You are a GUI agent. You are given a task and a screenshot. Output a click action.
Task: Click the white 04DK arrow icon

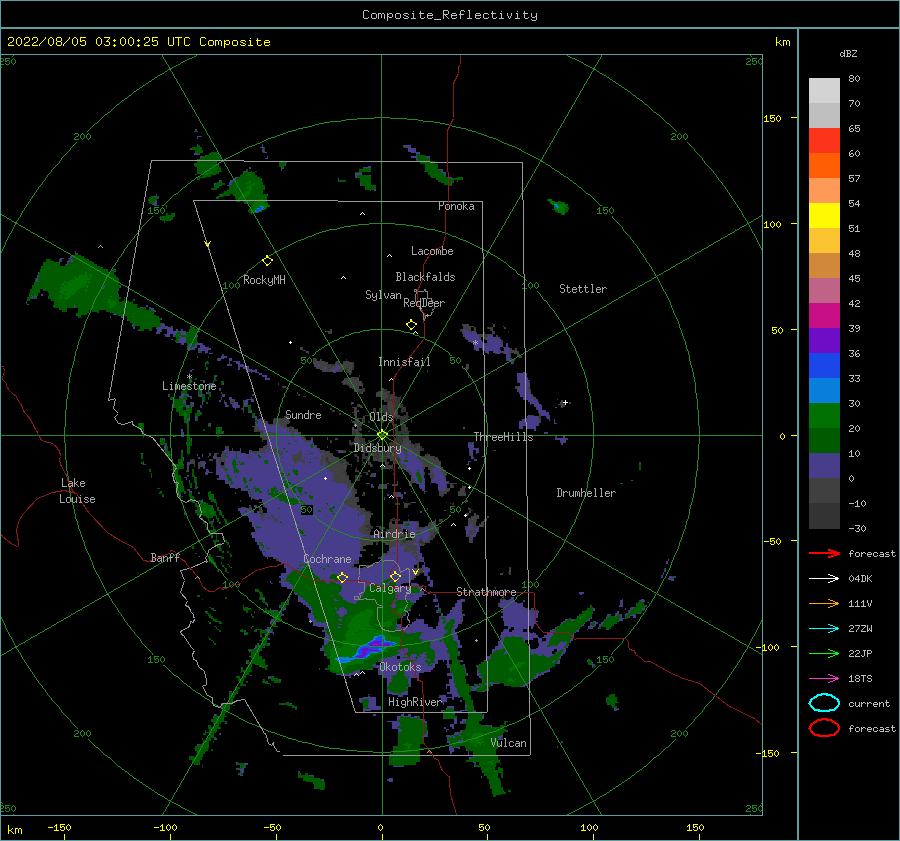824,579
